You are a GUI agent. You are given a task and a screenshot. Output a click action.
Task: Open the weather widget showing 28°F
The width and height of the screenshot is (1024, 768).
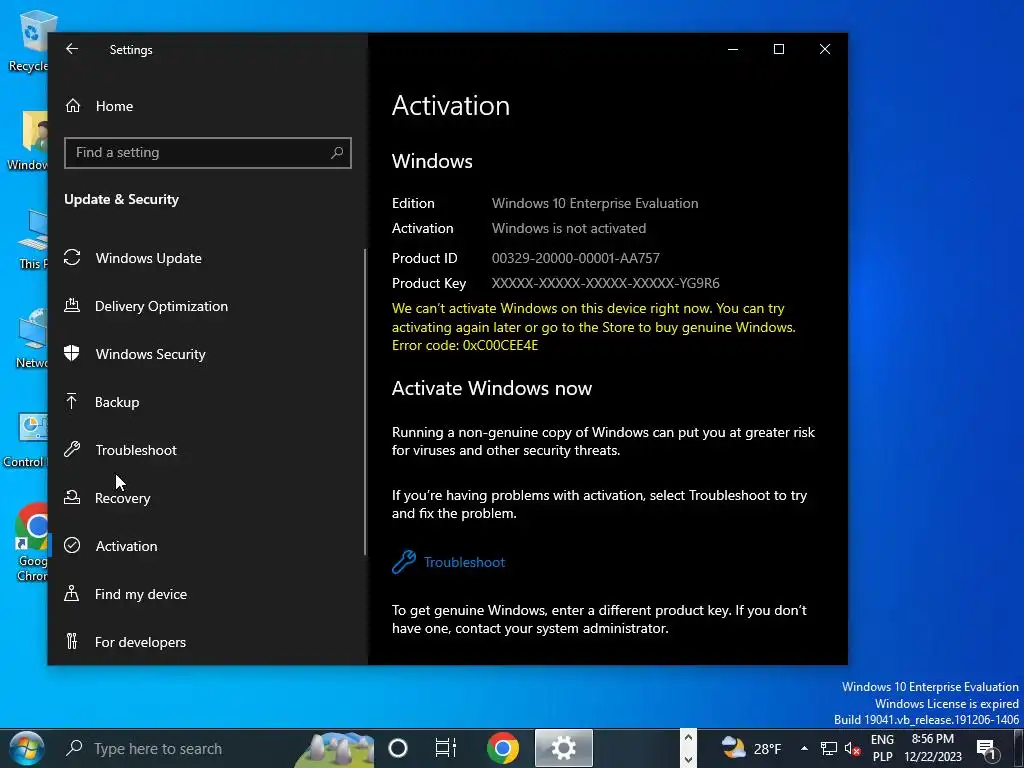click(751, 748)
